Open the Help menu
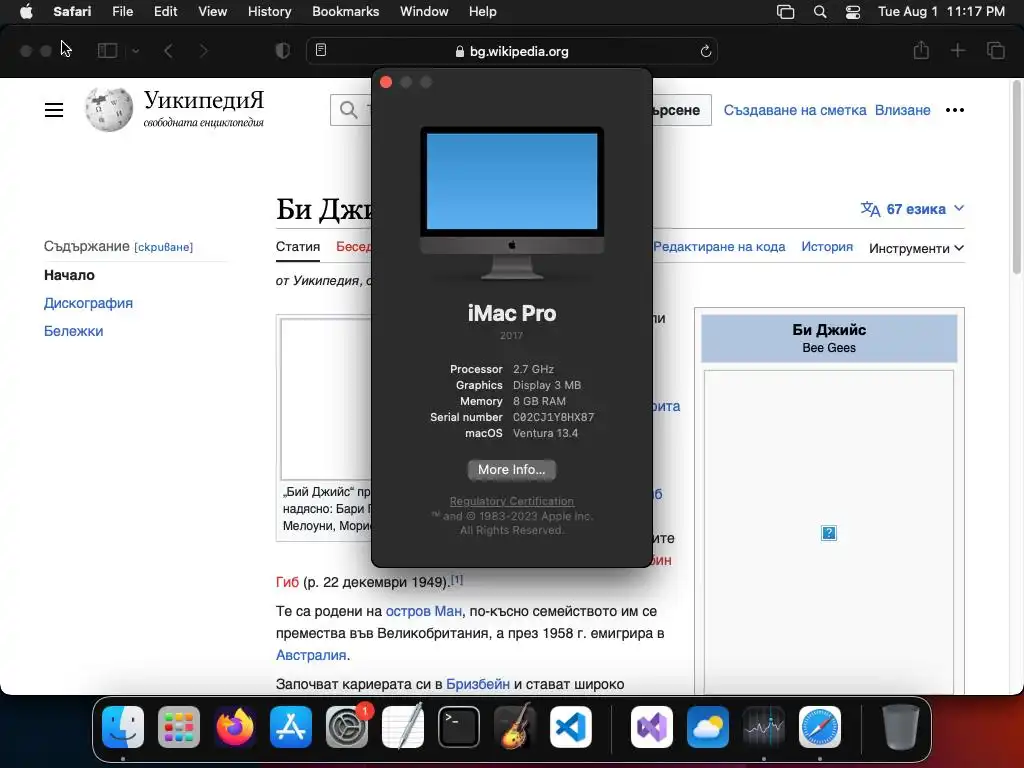The width and height of the screenshot is (1024, 768). click(x=483, y=12)
